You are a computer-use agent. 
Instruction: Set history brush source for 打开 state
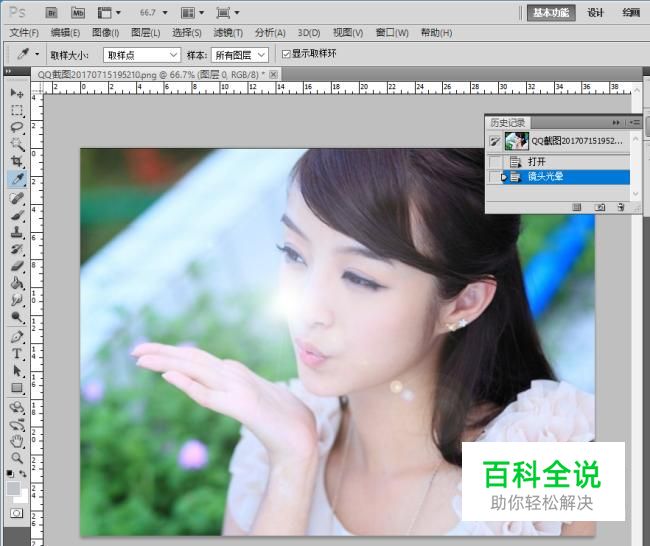point(495,162)
